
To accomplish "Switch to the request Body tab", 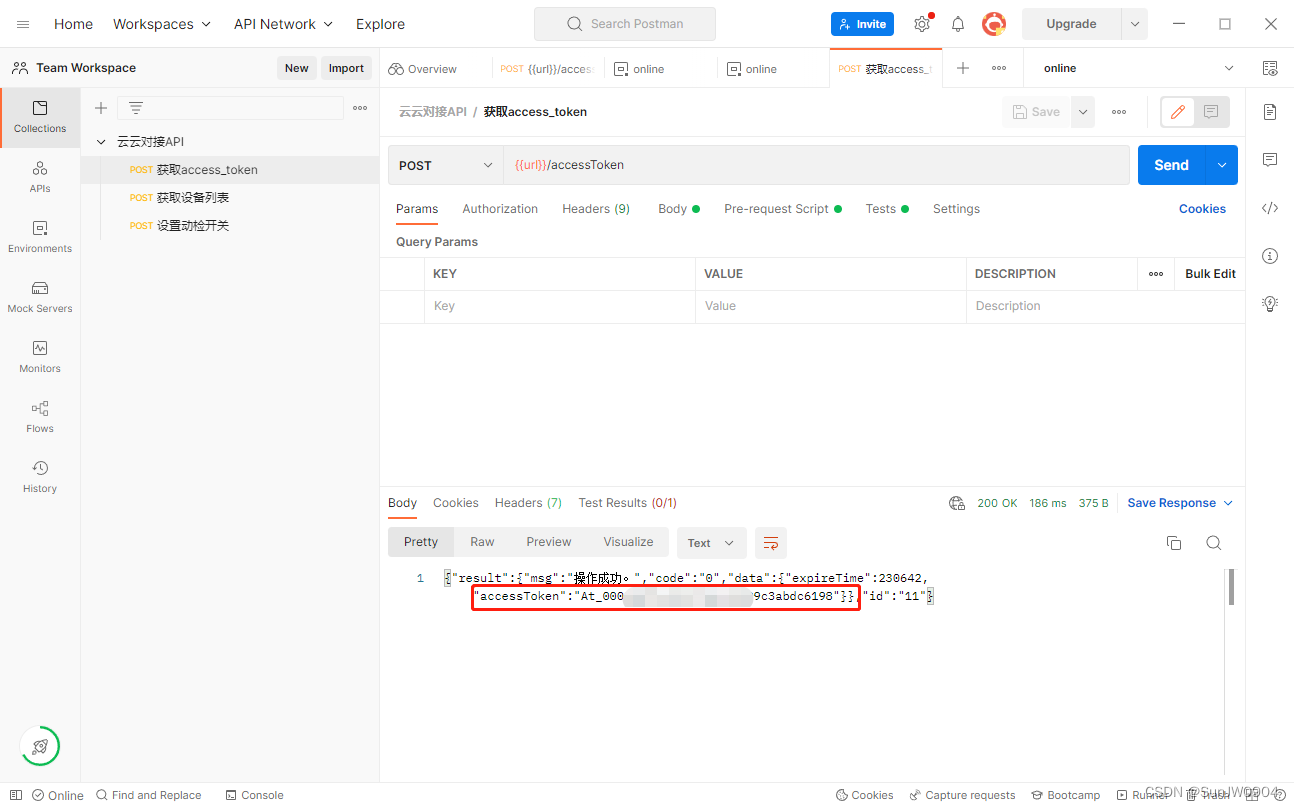I will click(678, 209).
